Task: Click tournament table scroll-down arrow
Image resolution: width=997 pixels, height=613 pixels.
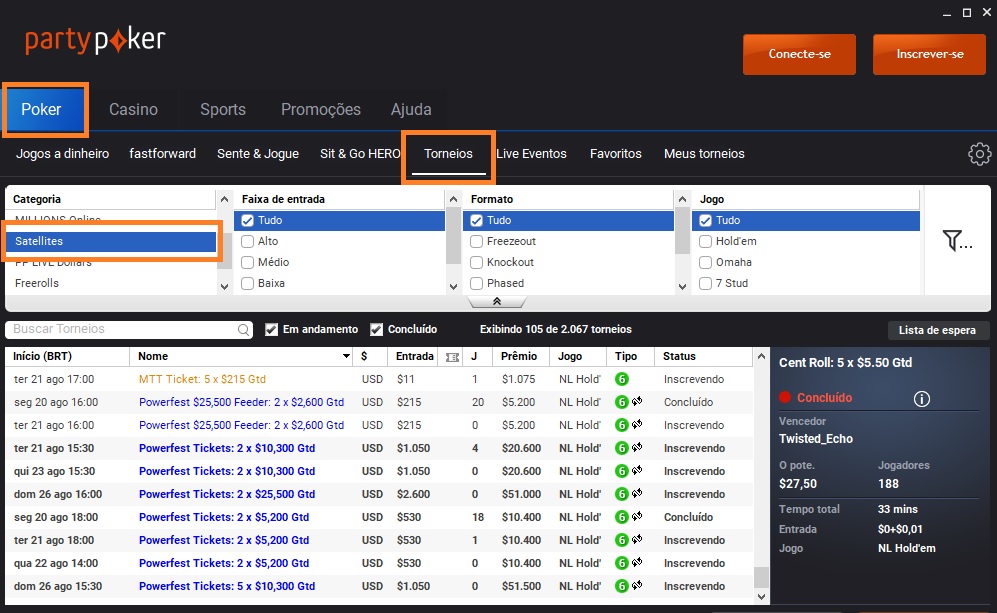Action: coord(761,596)
